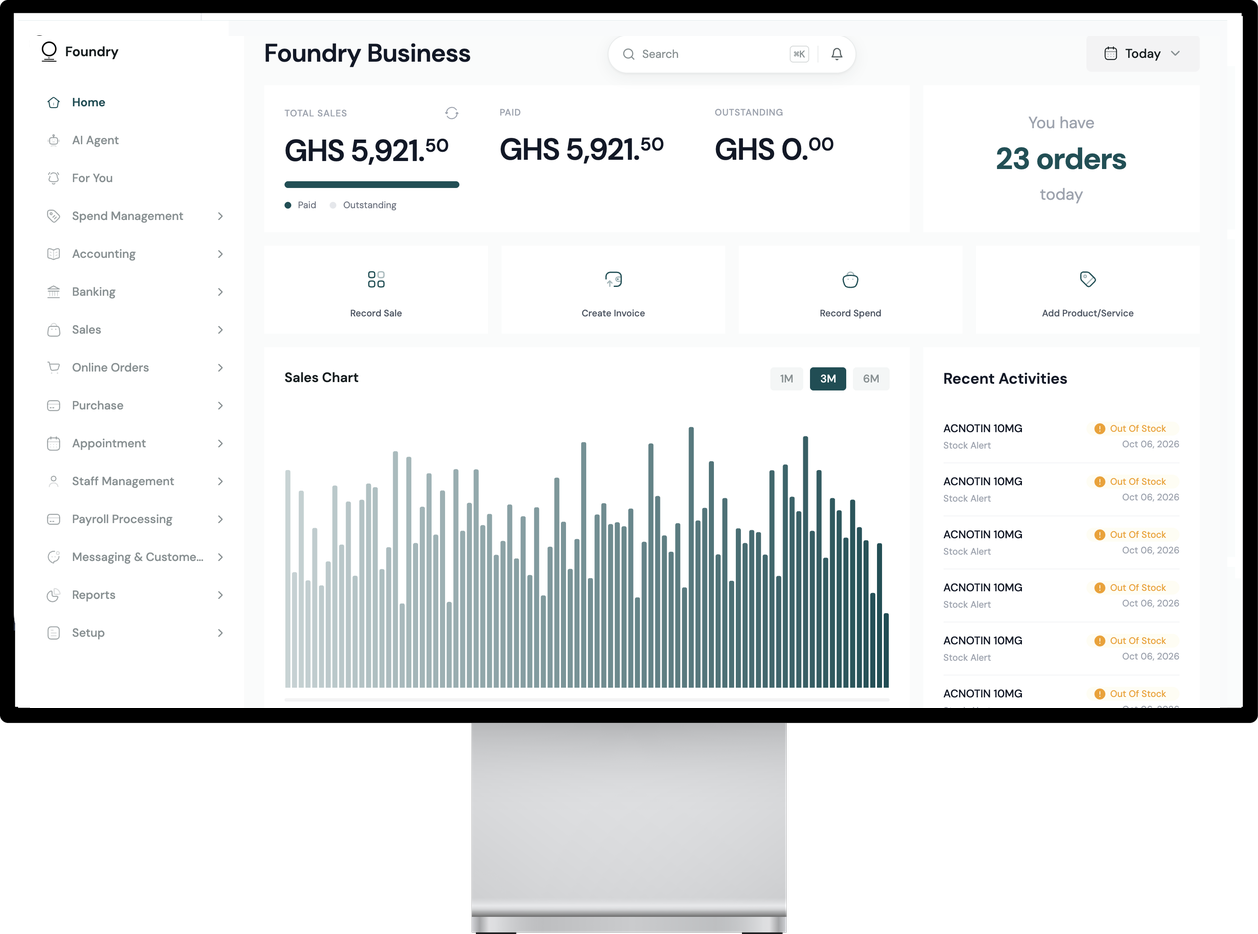The width and height of the screenshot is (1258, 934).
Task: Click the Record Sale grid icon
Action: [376, 279]
